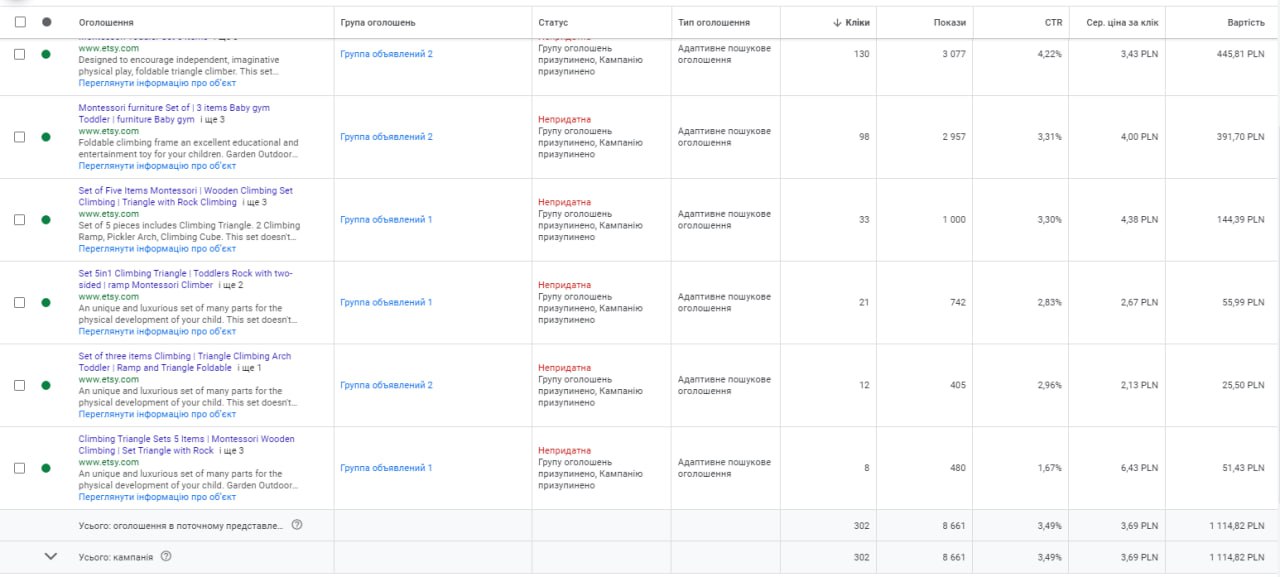
Task: Select checkbox for 'Montessori furniture Set of' ad row
Action: click(x=20, y=137)
